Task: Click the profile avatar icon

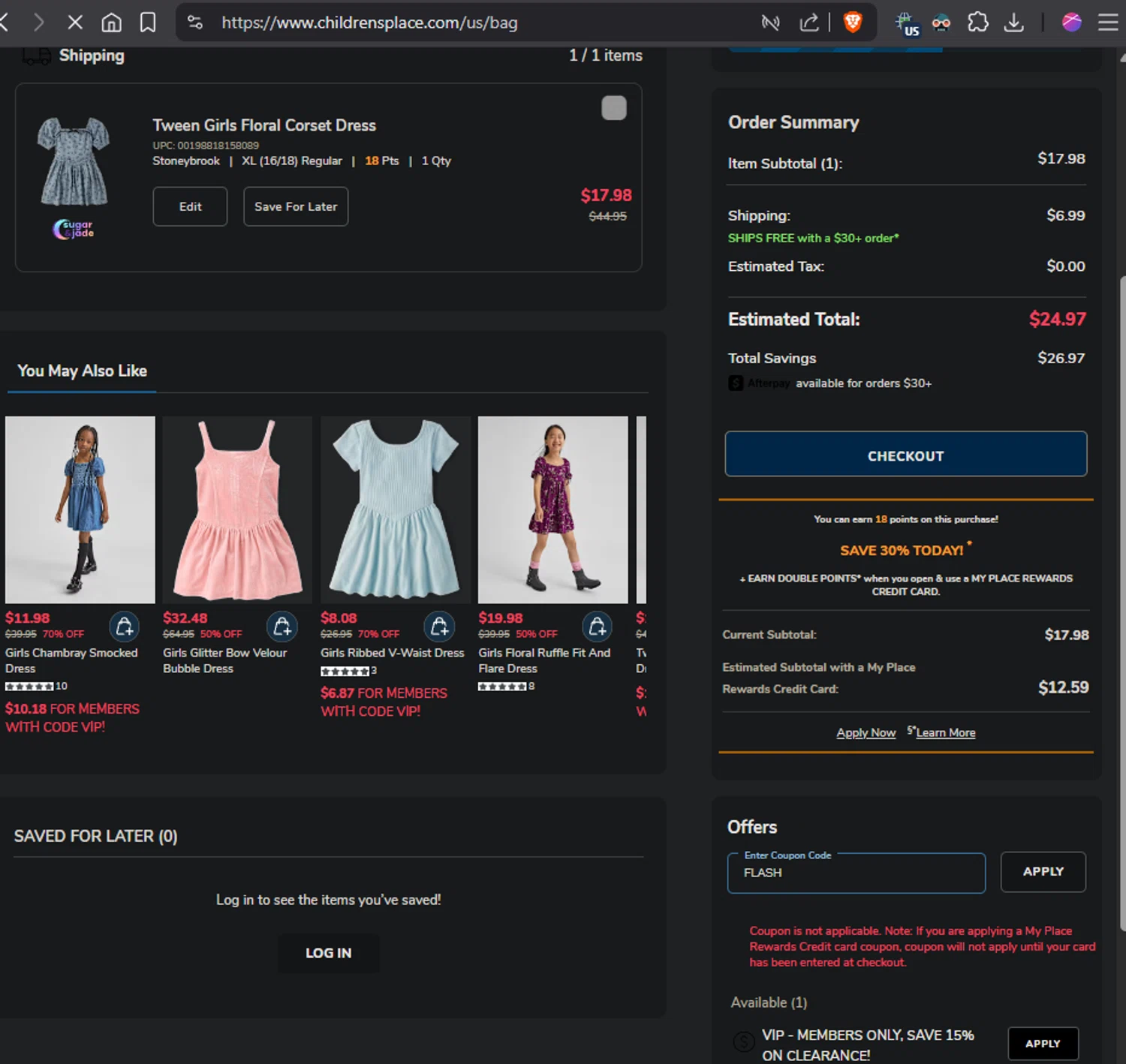Action: [1071, 23]
